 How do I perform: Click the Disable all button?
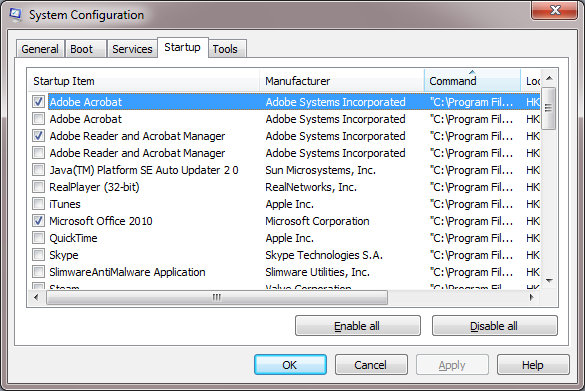[495, 326]
